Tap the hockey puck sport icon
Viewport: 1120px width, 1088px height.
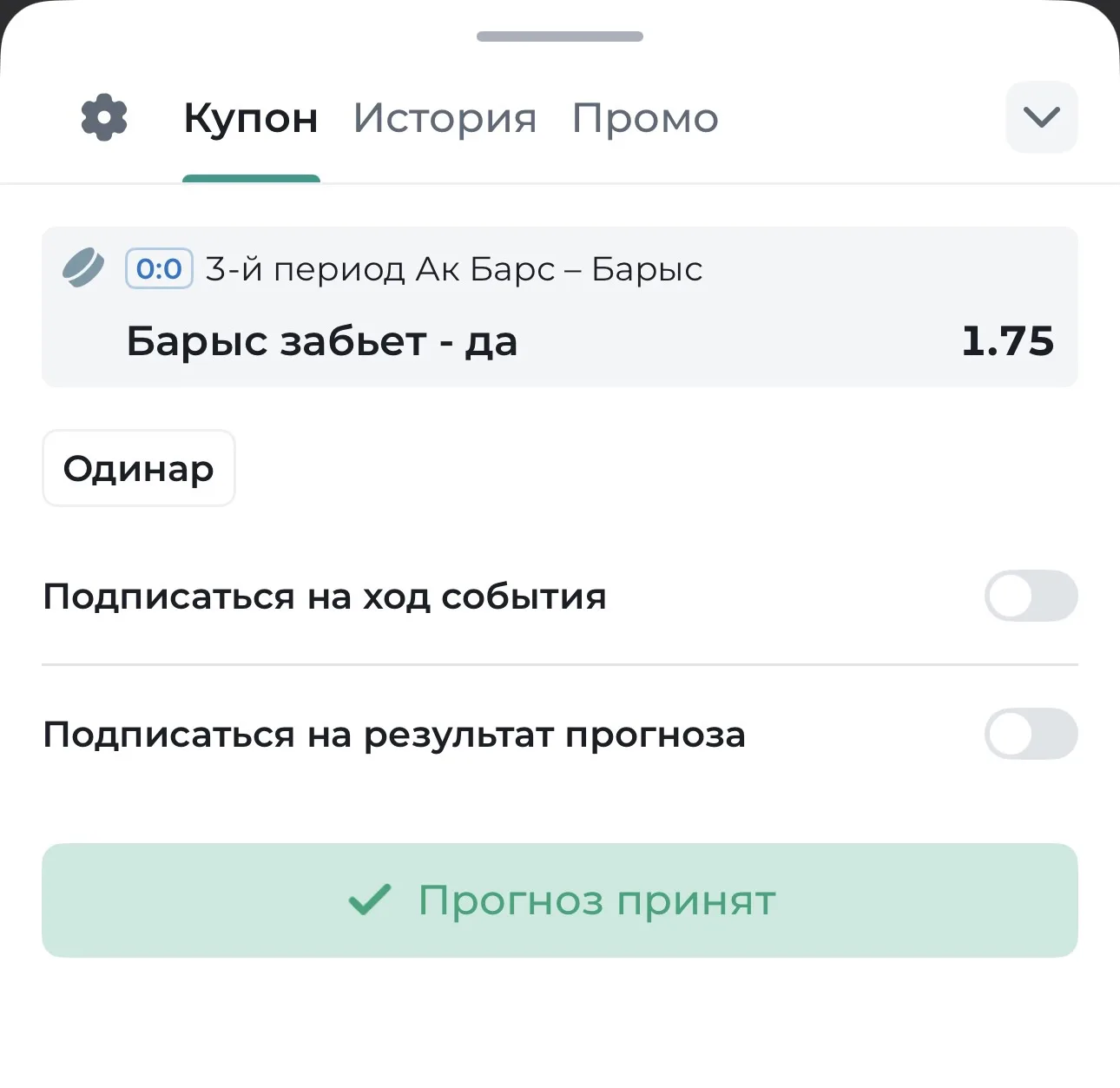tap(83, 267)
